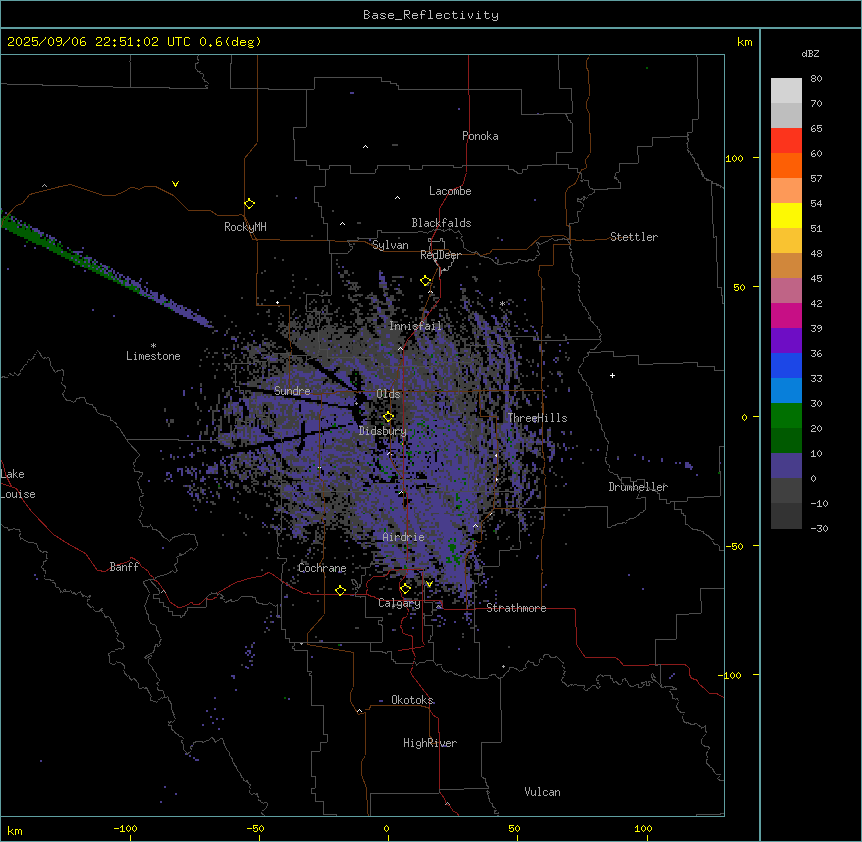Click the Drumheller label
This screenshot has height=842, width=862.
638,487
